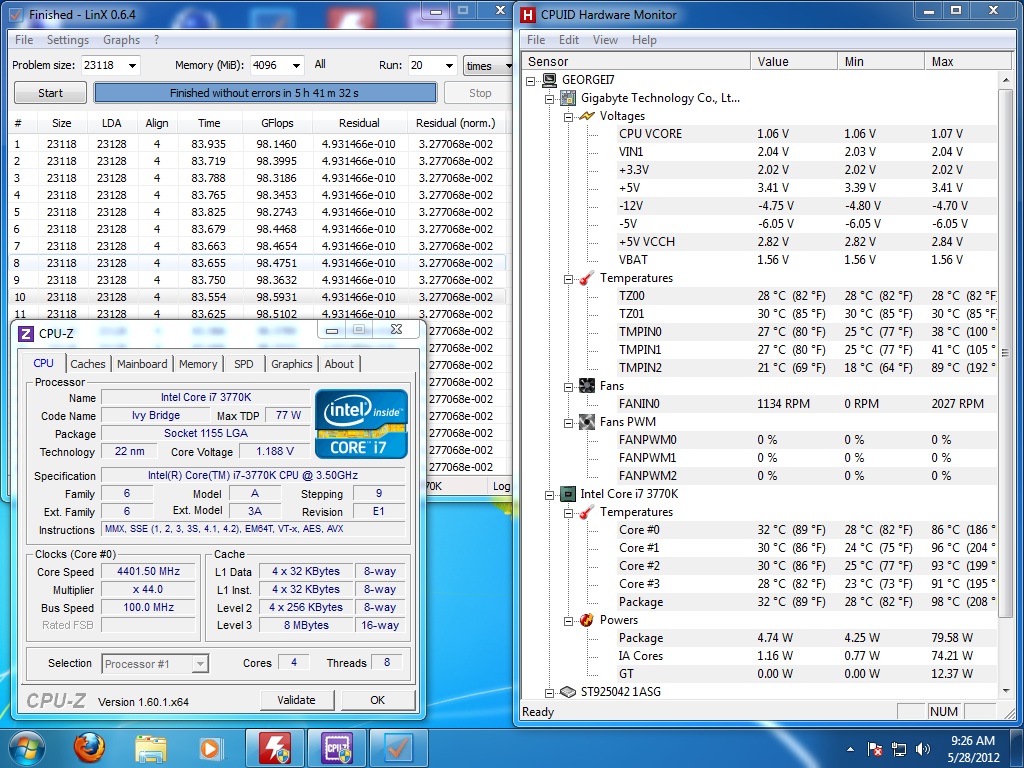The height and width of the screenshot is (768, 1024).
Task: Open the Run count dropdown
Action: pyautogui.click(x=449, y=65)
